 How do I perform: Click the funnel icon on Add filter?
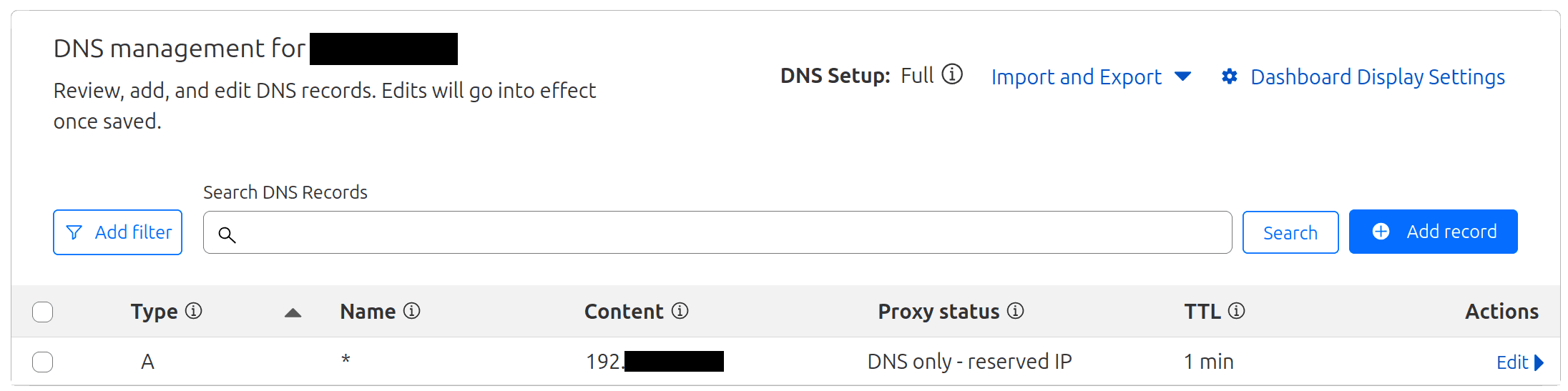tap(74, 232)
